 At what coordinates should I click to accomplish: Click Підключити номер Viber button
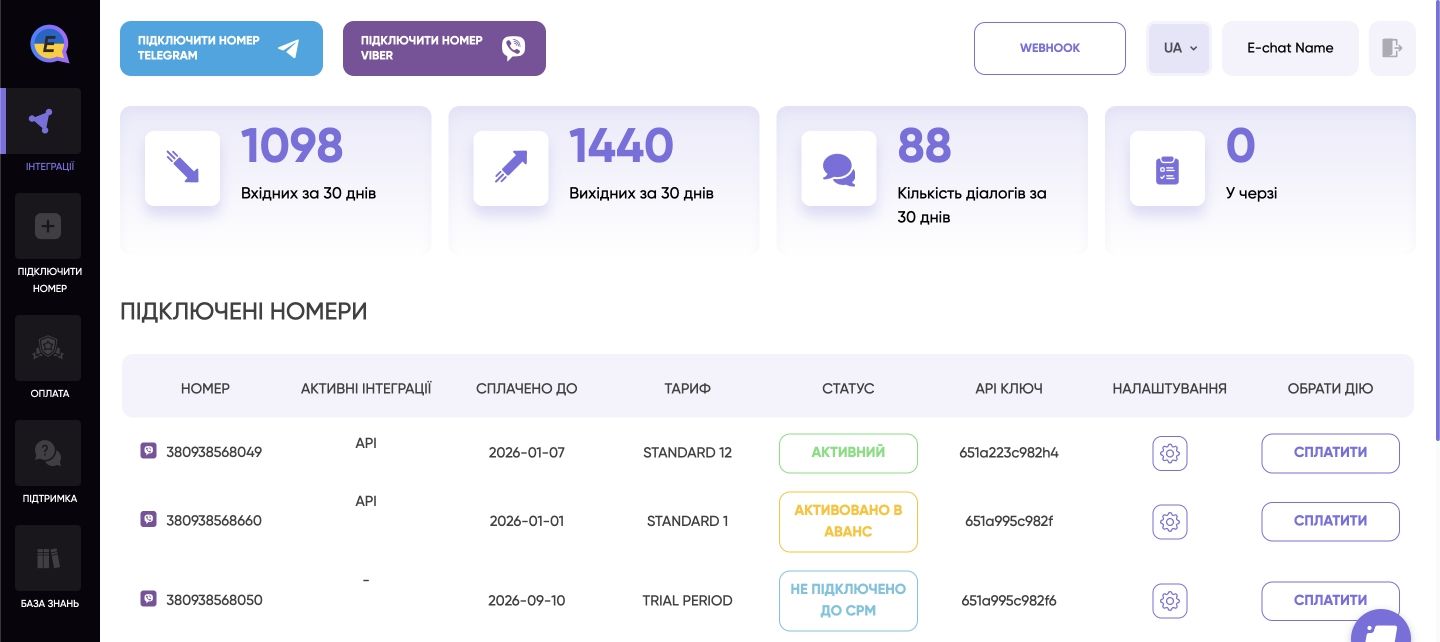(444, 48)
